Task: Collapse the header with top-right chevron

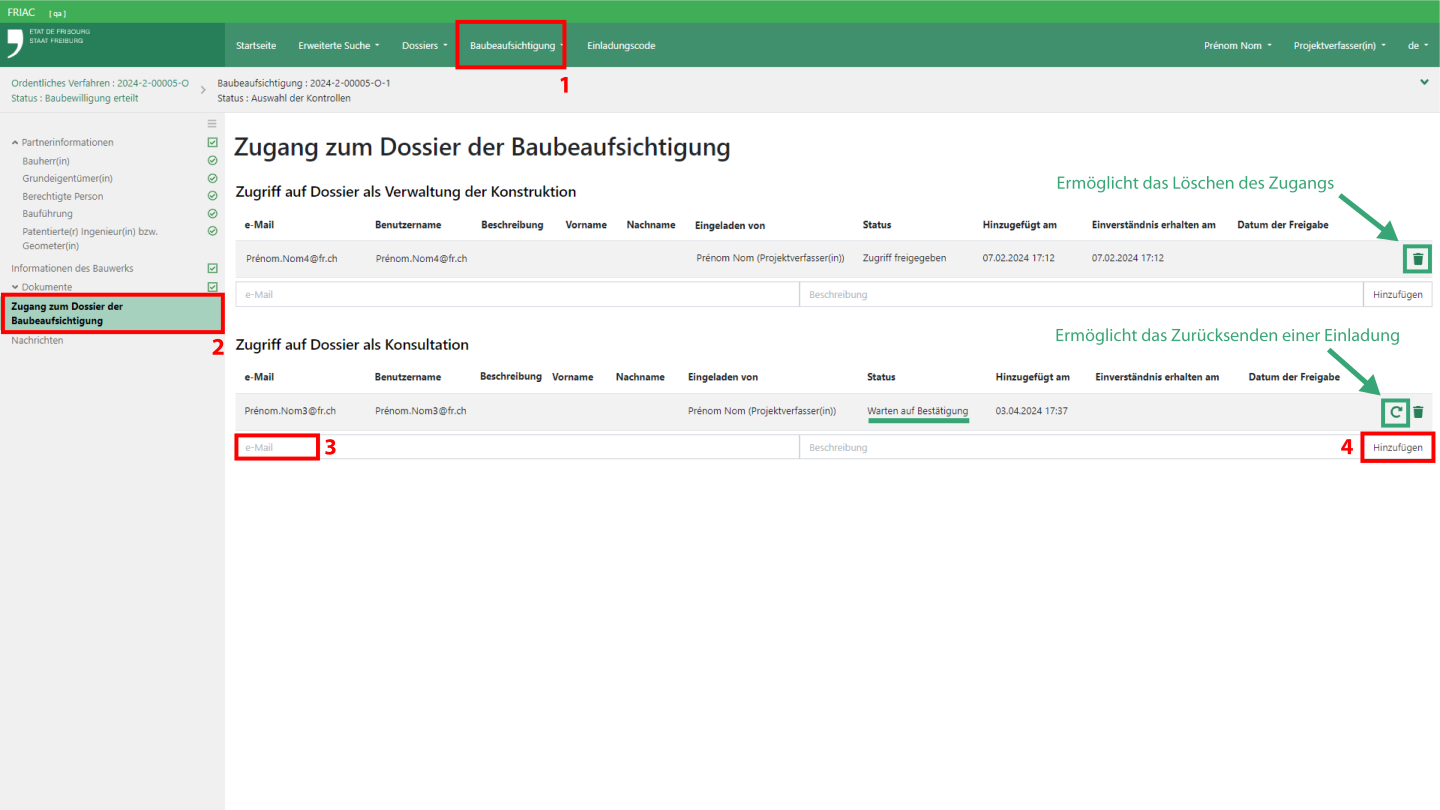Action: (x=1424, y=82)
